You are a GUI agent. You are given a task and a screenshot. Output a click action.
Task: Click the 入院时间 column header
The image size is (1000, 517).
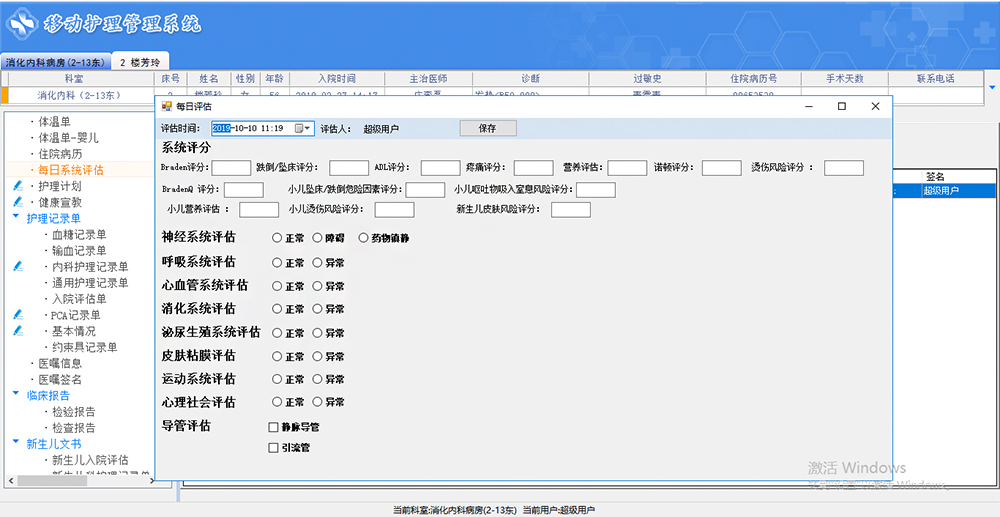tap(337, 78)
